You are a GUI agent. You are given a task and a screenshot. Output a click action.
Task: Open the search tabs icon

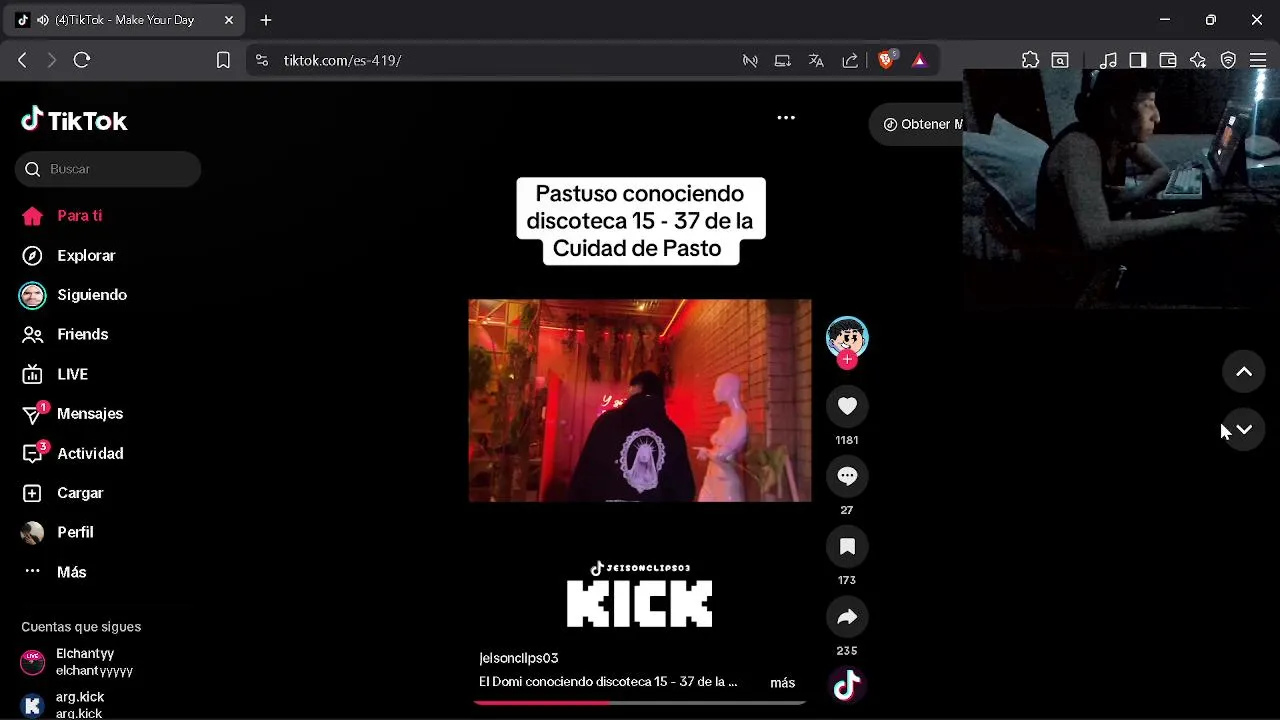pos(1060,60)
